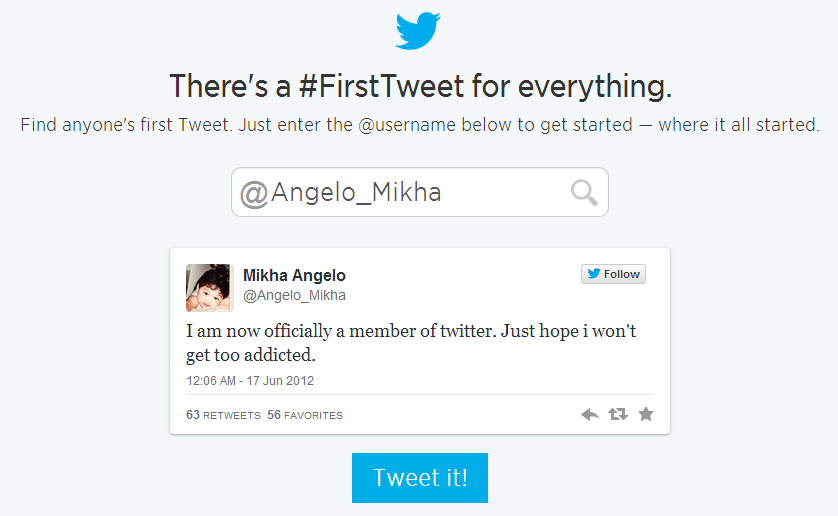Click the Twitter bird logo at top
Viewport: 838px width, 516px height.
coord(419,31)
